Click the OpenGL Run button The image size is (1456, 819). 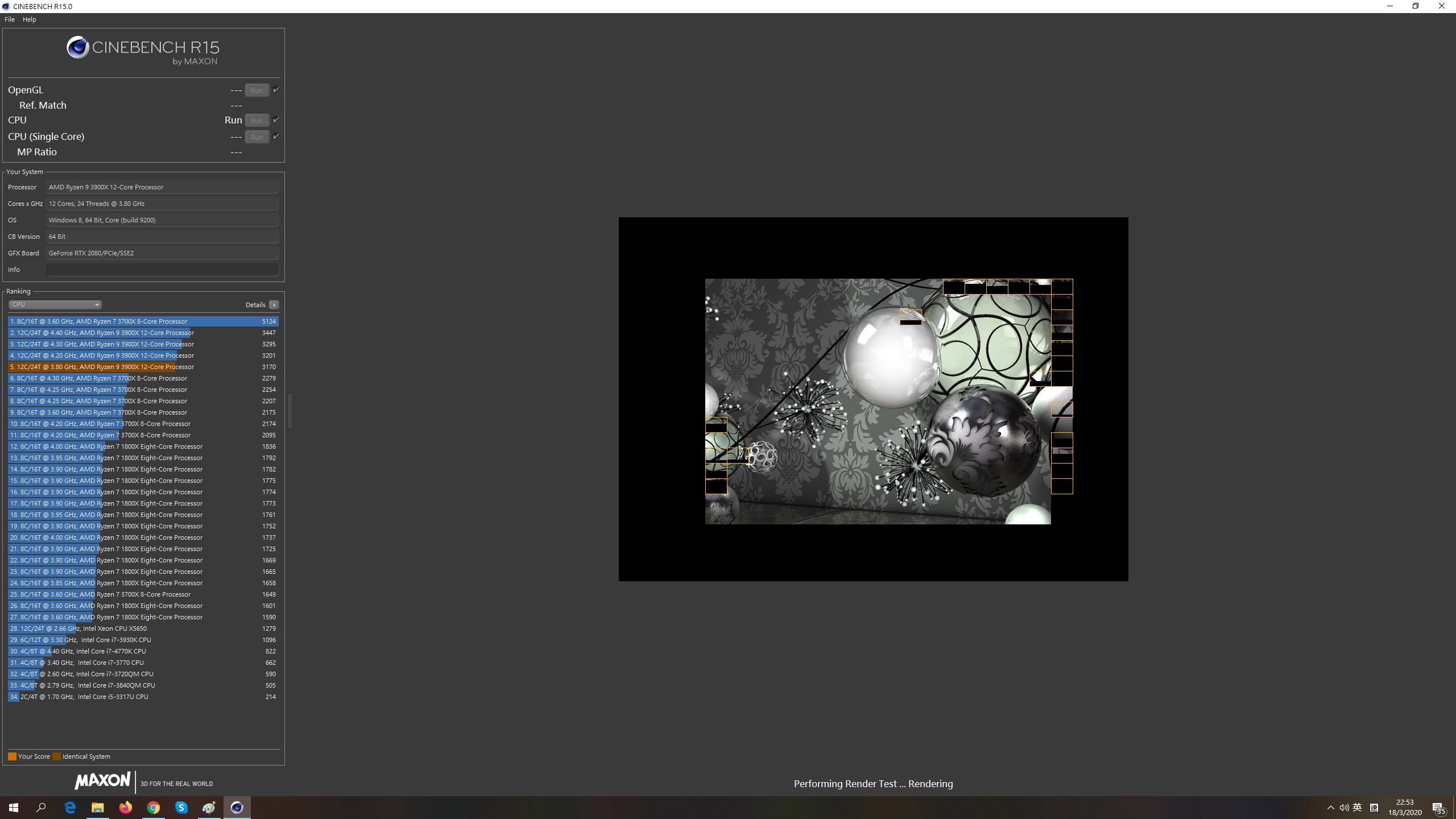click(257, 90)
